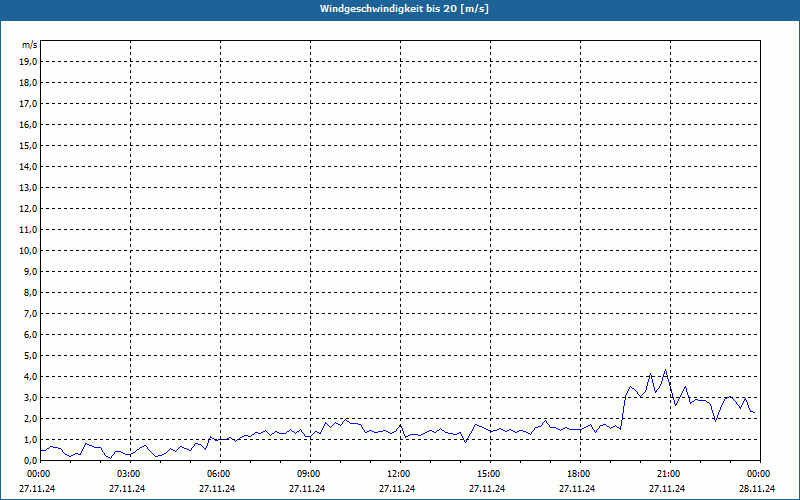Click the 06:00 time label
Viewport: 800px width, 500px height.
(x=220, y=474)
